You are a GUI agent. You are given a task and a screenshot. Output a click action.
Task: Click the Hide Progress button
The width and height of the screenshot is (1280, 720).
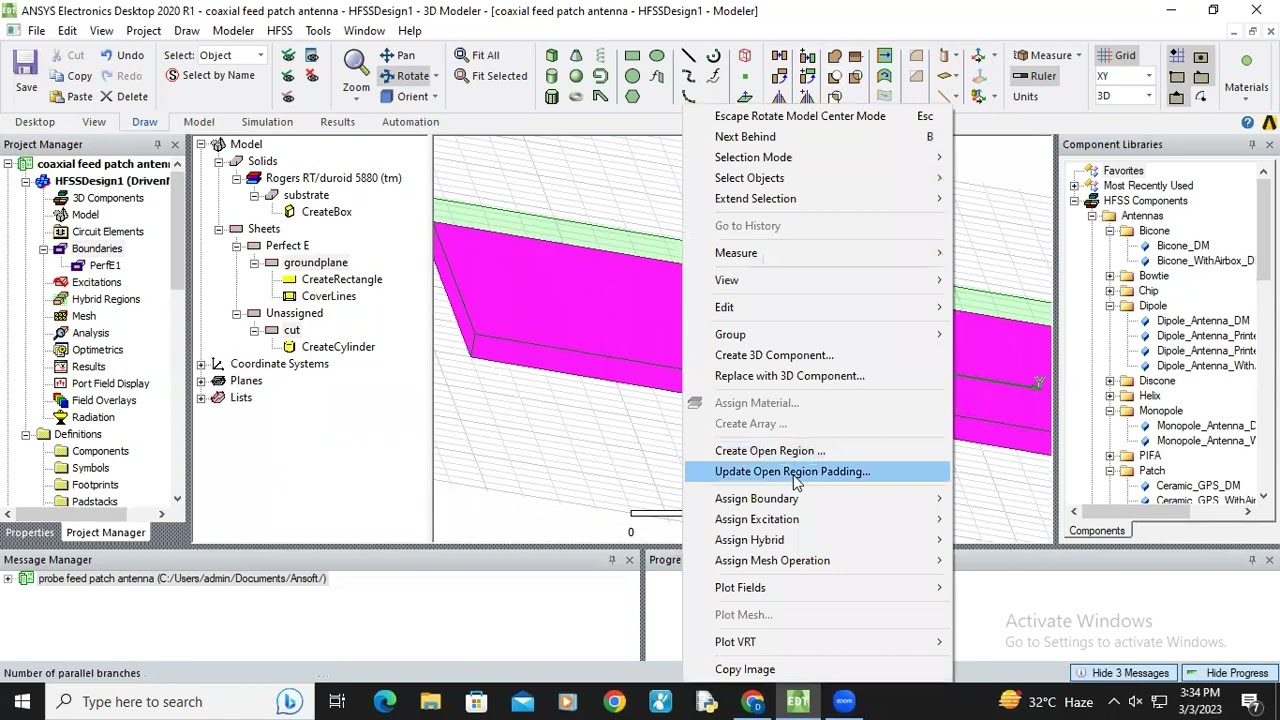click(1228, 673)
